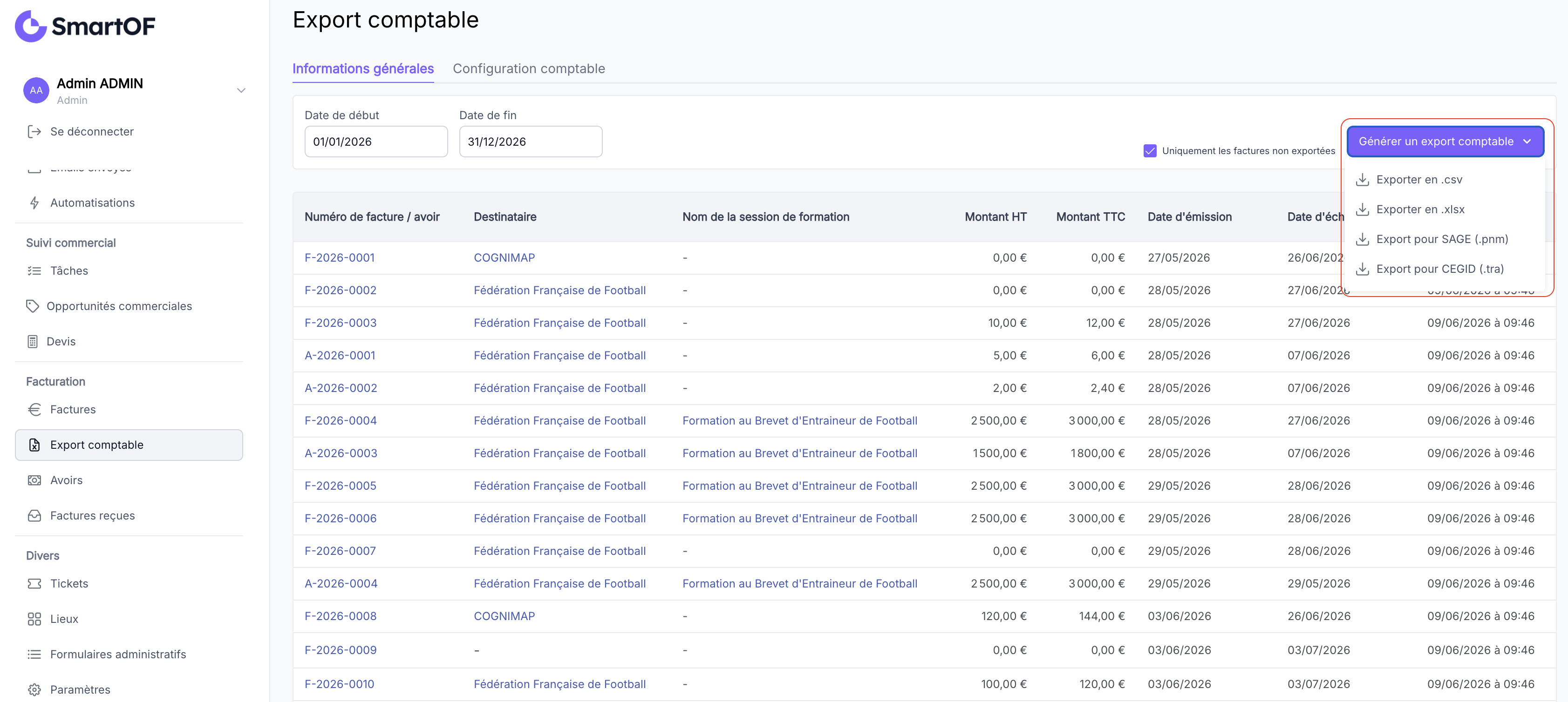The width and height of the screenshot is (1568, 702).
Task: Choose Export pour CEGID (.tra)
Action: coord(1445,269)
